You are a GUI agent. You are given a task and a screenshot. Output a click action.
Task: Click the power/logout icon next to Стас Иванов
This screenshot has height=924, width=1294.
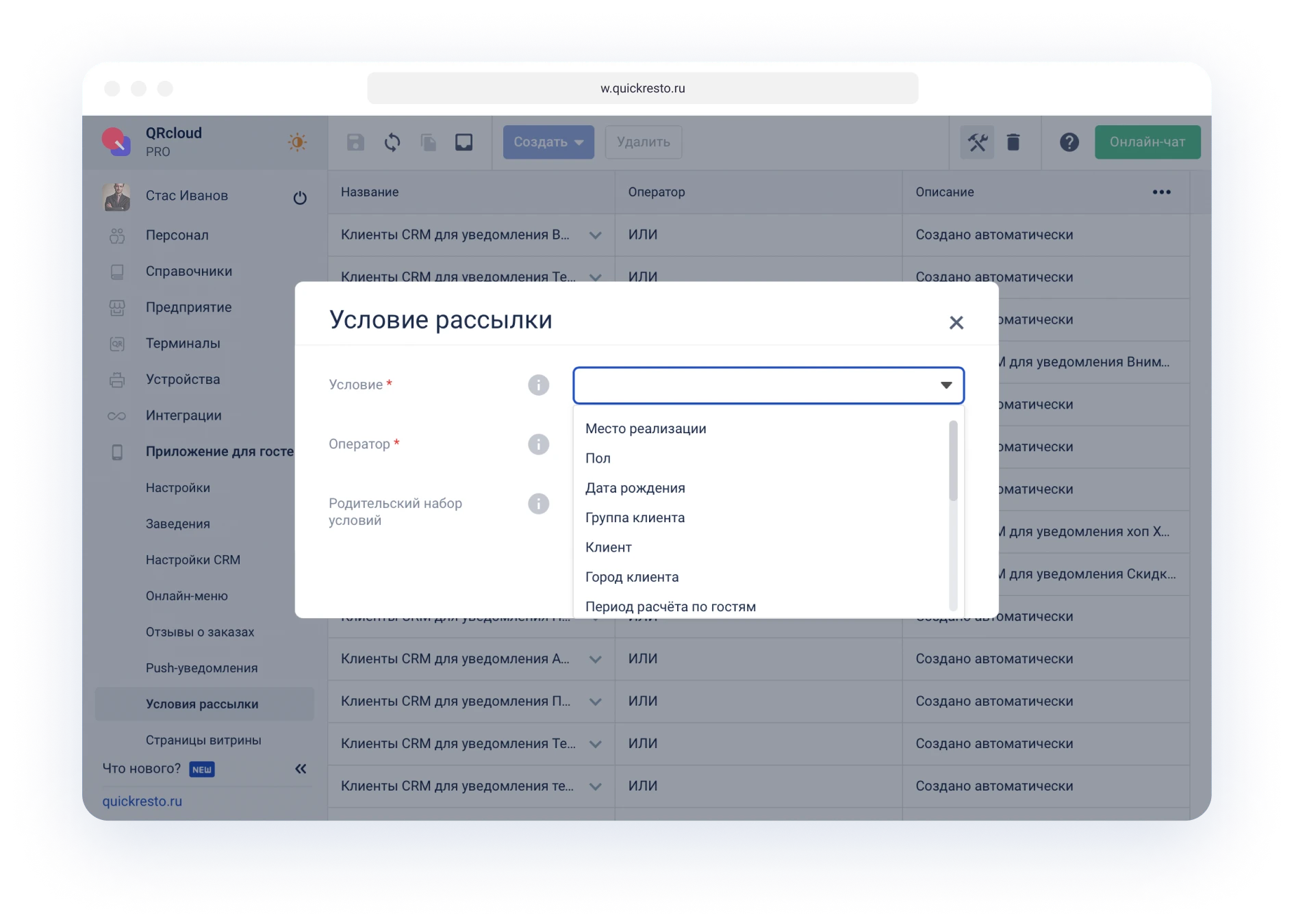300,196
